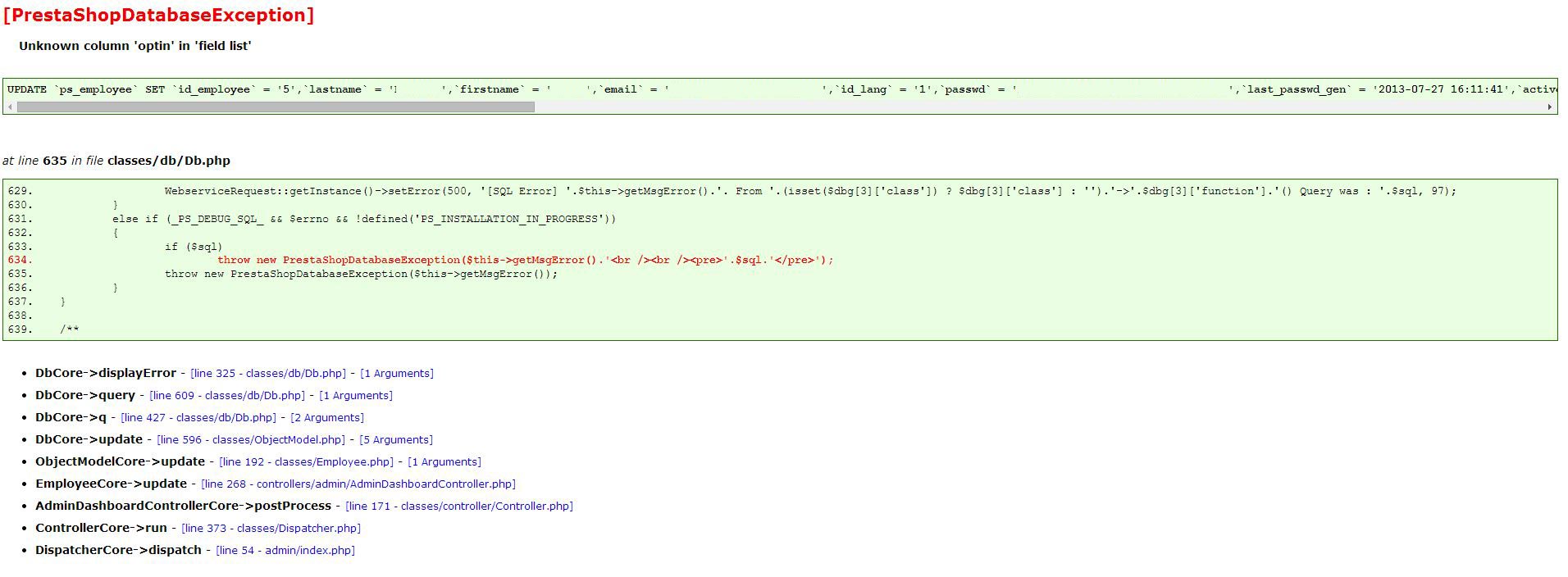Click ObjectModelCore->update trace entry
Viewport: 1568px width, 577px height.
point(120,461)
